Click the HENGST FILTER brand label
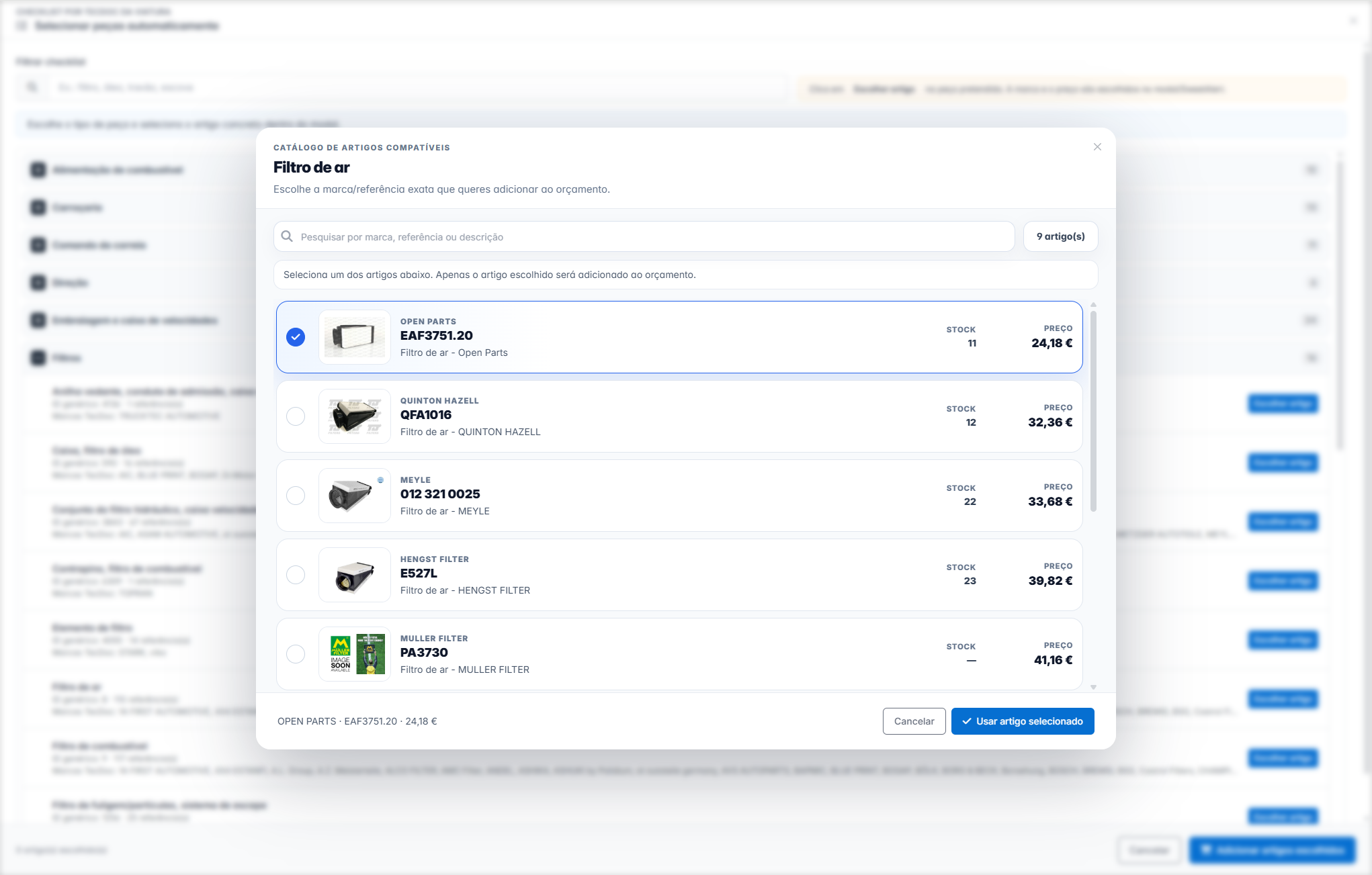Image resolution: width=1372 pixels, height=875 pixels. [435, 559]
